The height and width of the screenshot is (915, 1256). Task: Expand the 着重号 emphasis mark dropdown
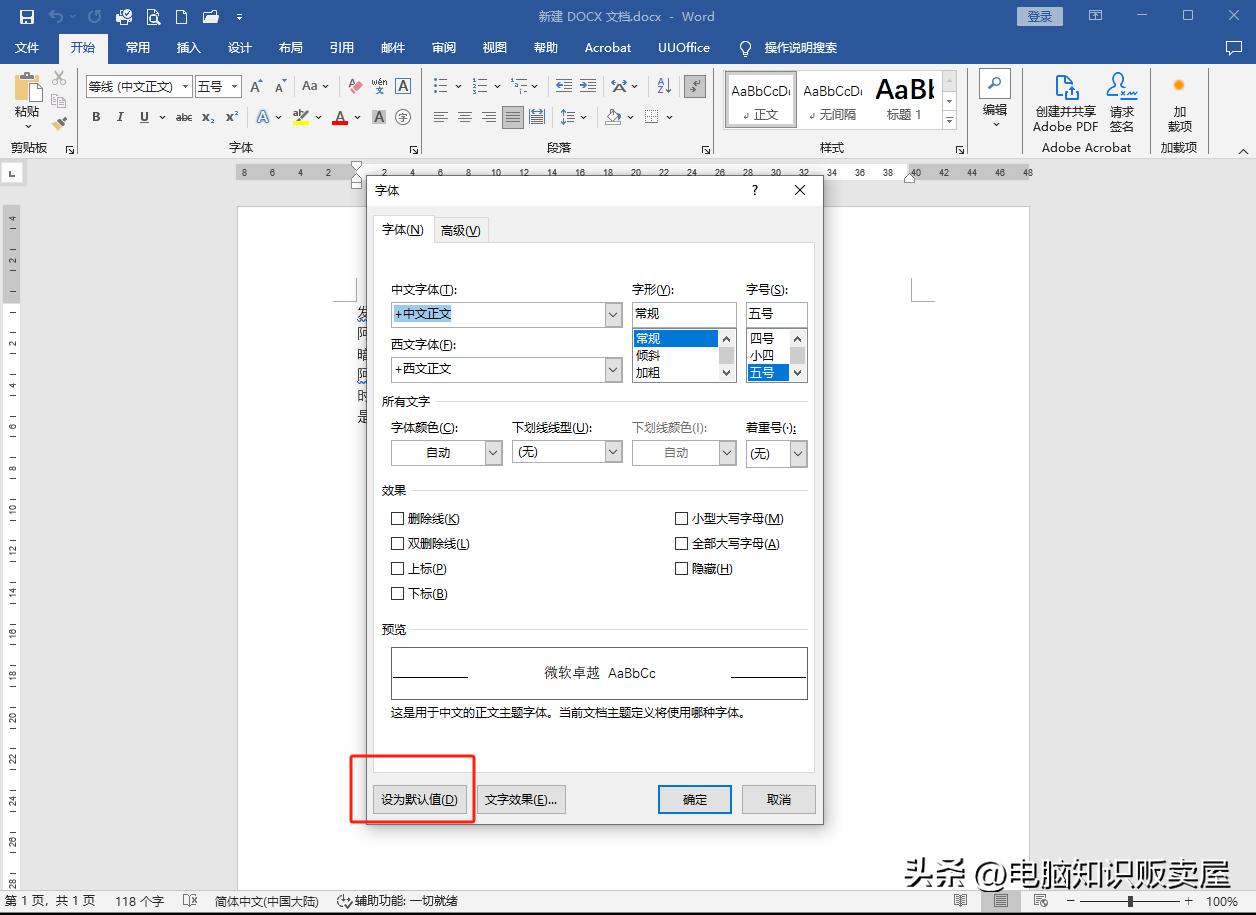(797, 452)
